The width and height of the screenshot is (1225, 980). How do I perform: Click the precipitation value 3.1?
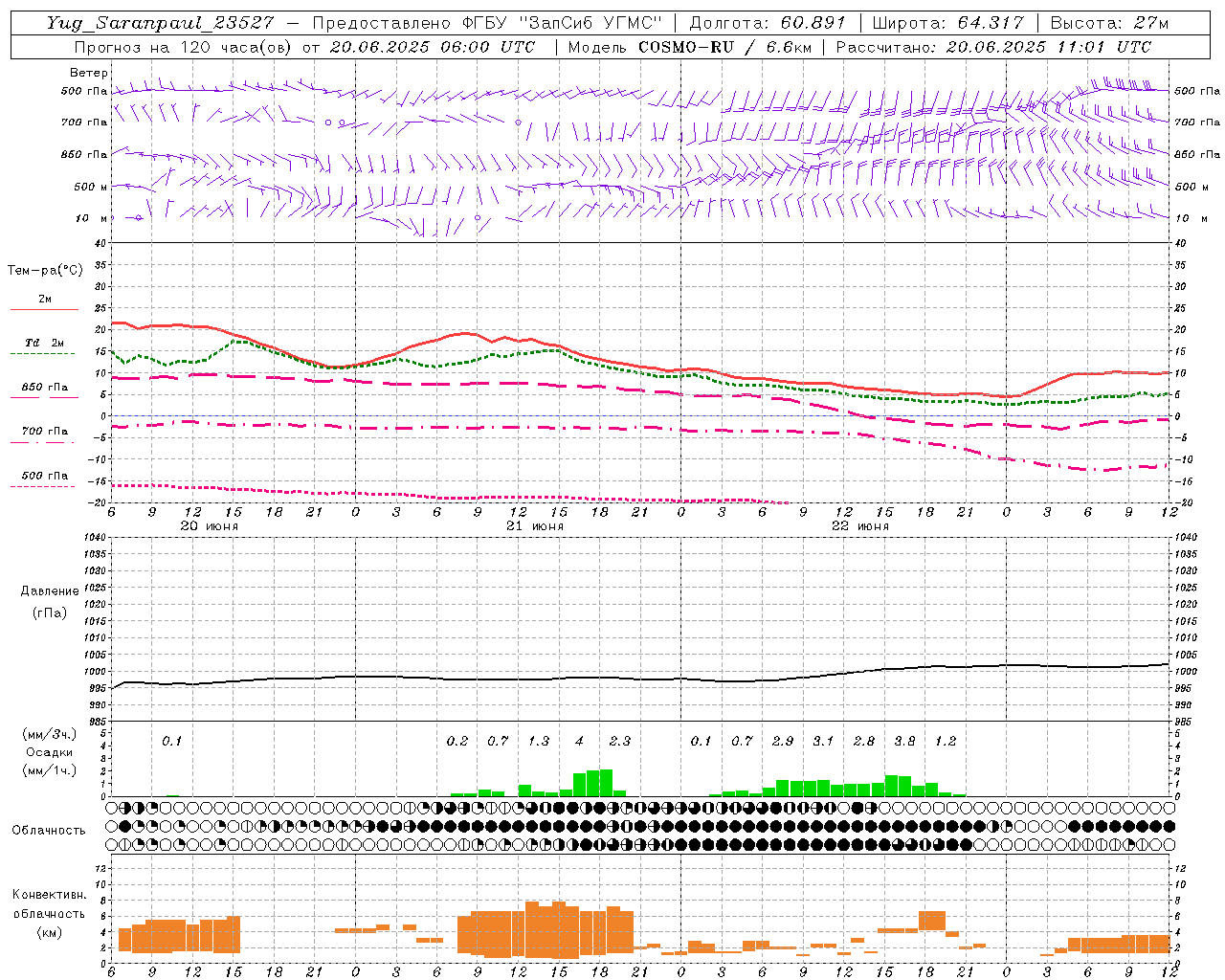pos(823,741)
